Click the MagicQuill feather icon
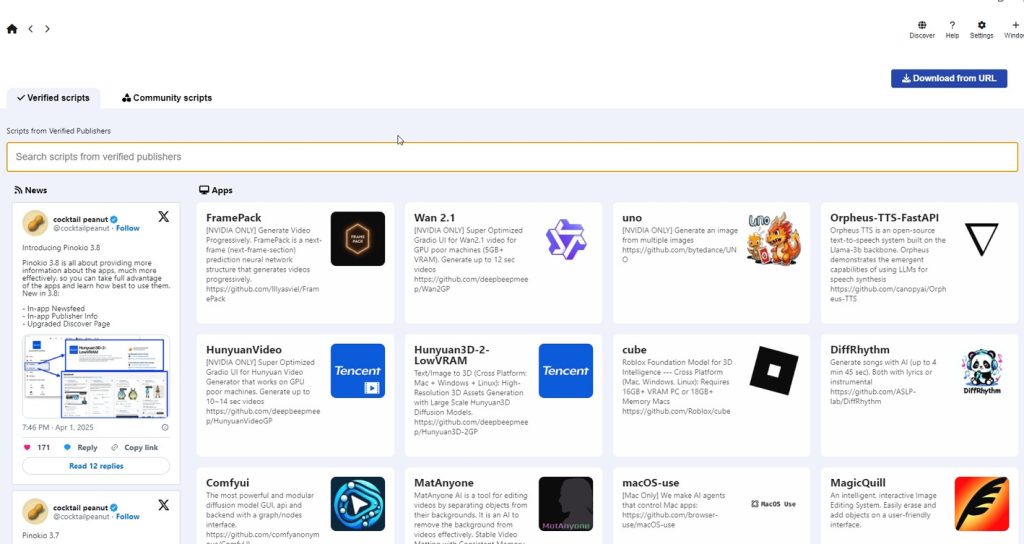 981,503
